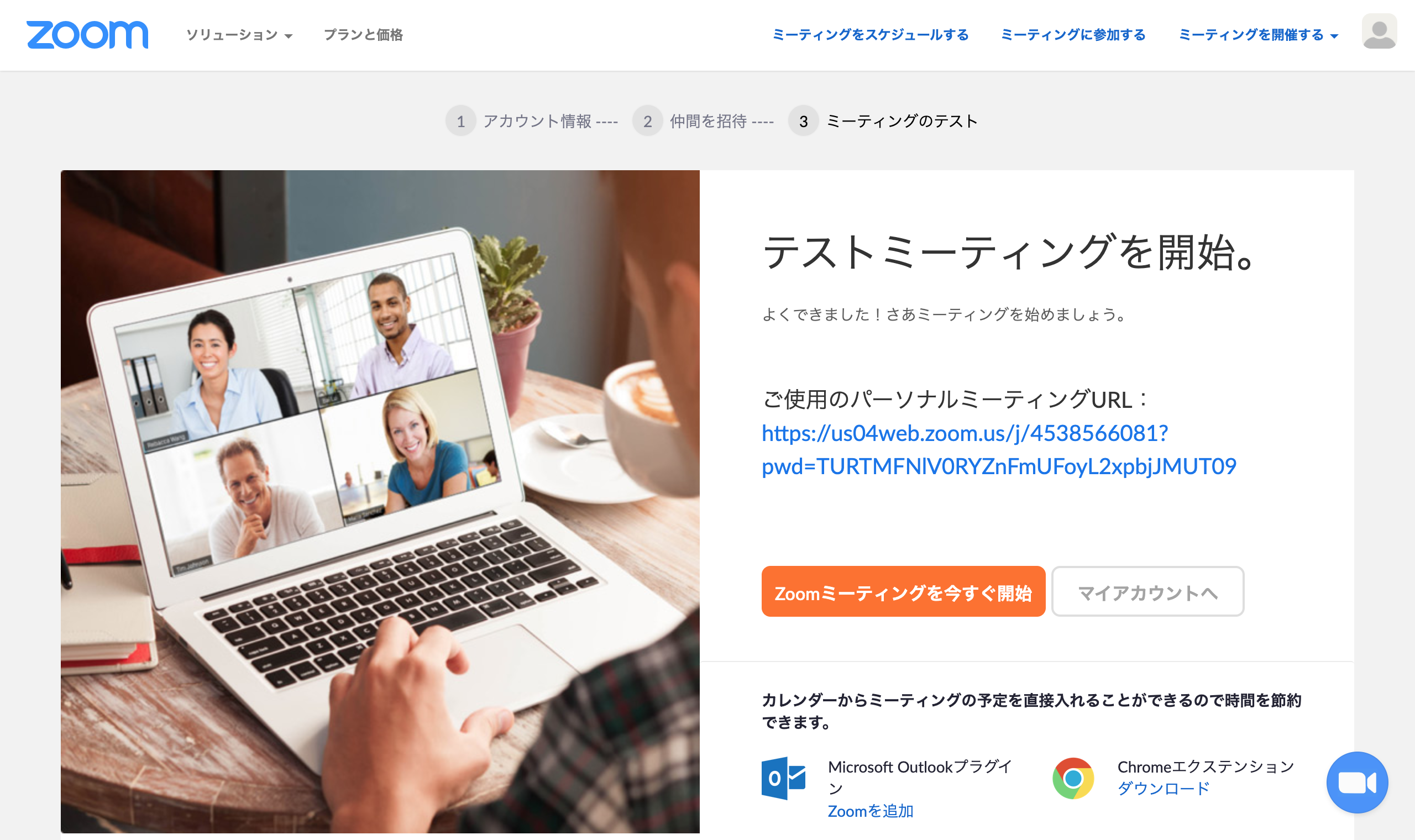This screenshot has width=1415, height=840.
Task: Click ミーティングに参加する in the header
Action: point(1072,35)
